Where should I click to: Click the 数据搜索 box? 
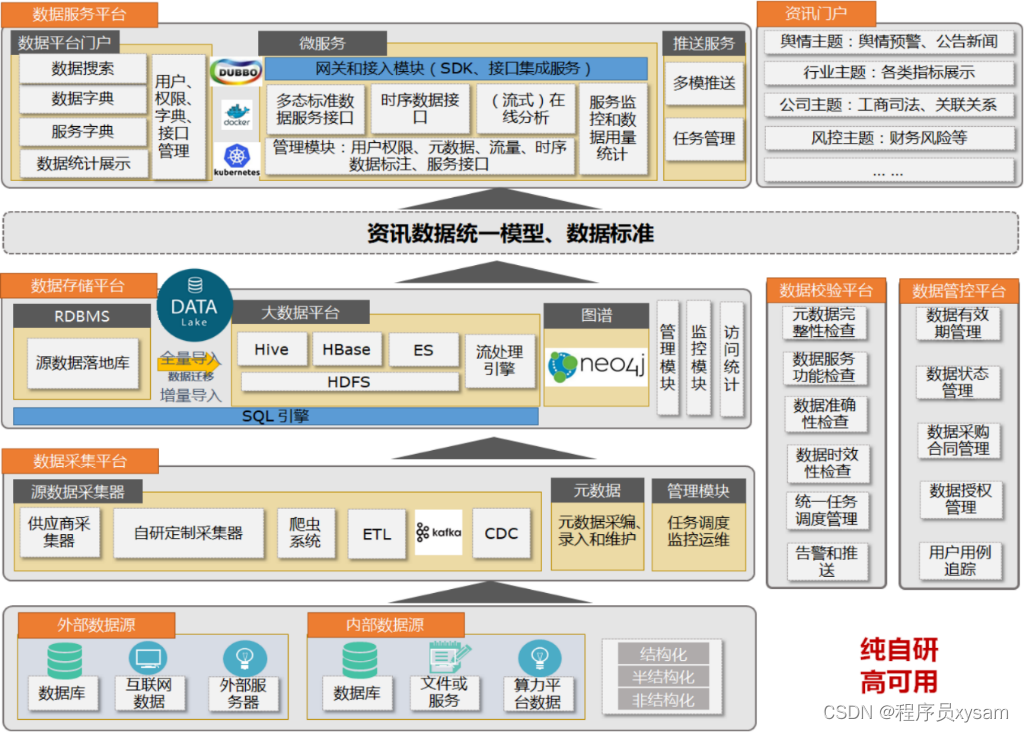point(83,69)
